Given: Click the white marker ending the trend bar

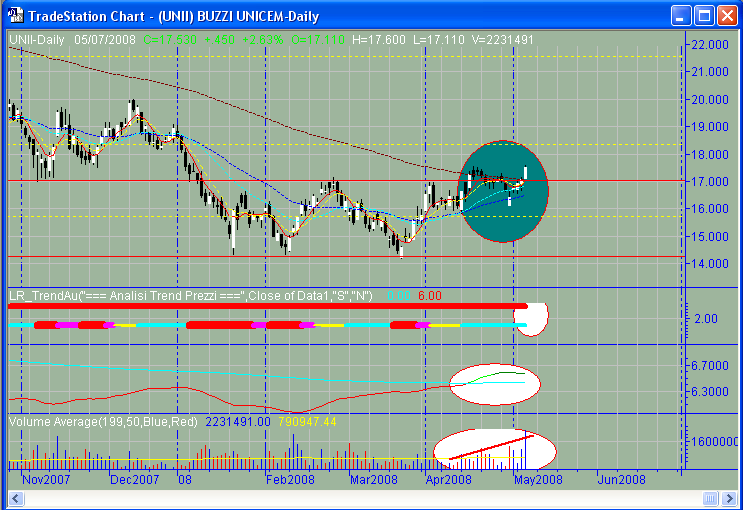Looking at the screenshot, I should tap(537, 319).
